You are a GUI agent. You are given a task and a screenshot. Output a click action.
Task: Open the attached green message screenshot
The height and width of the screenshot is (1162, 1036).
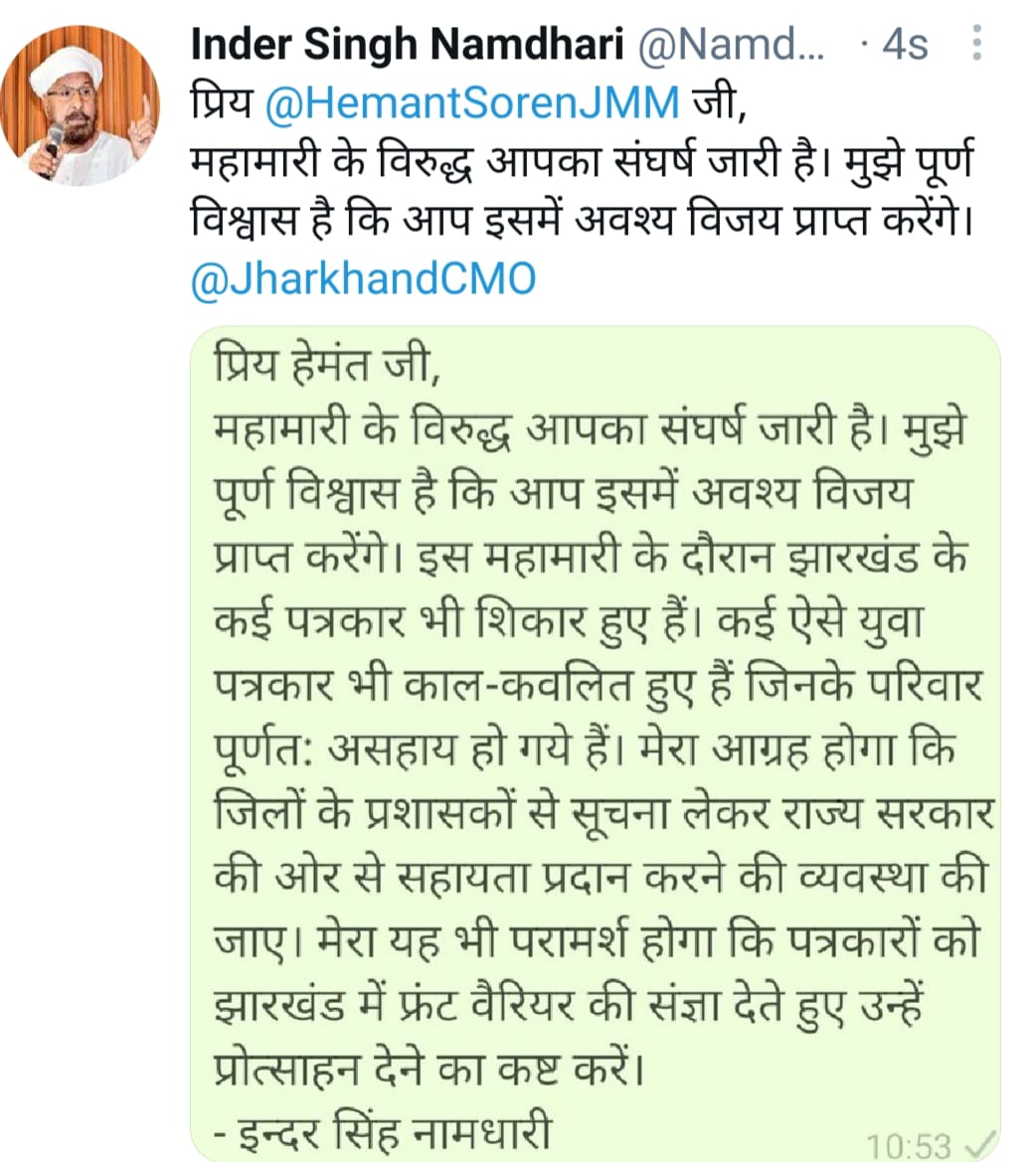point(596,744)
